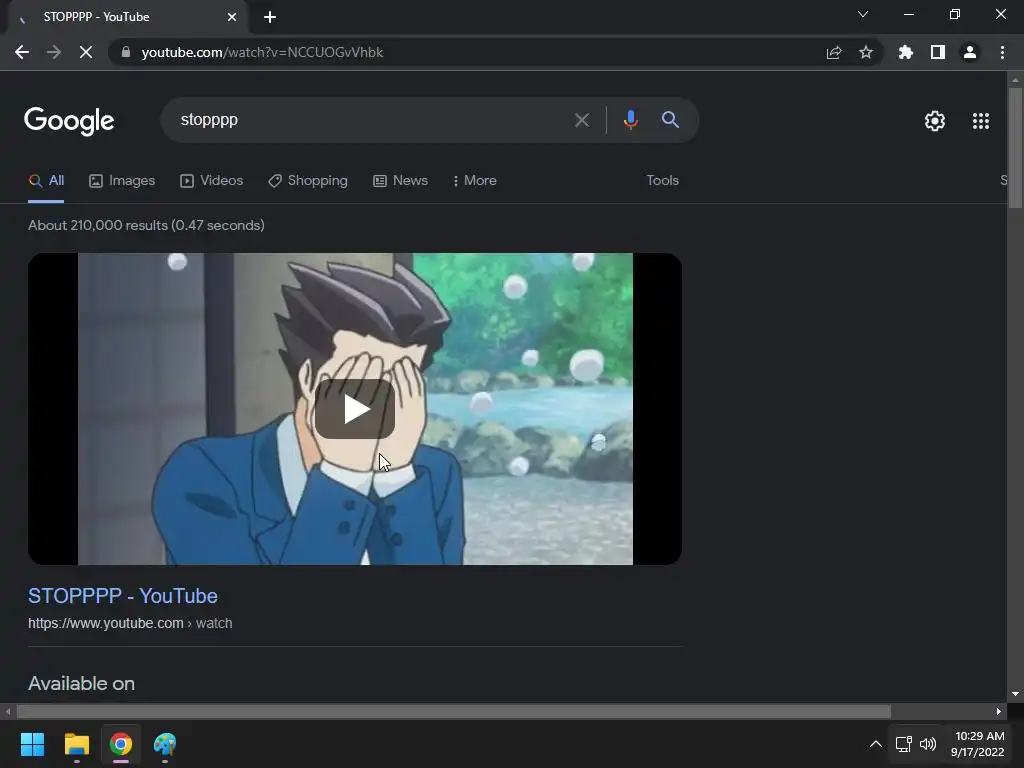Toggle the Chrome side panel icon
1024x768 pixels.
click(938, 52)
